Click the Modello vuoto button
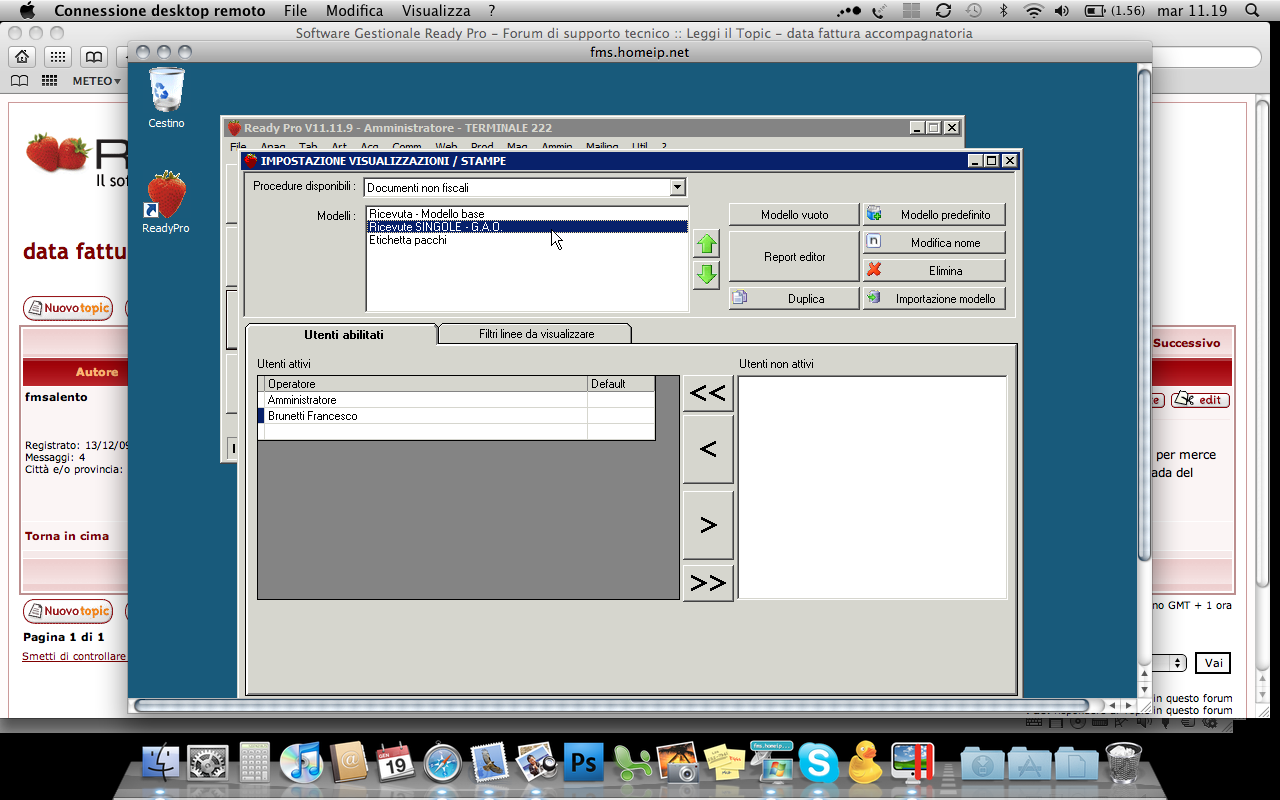The image size is (1280, 800). (x=794, y=215)
